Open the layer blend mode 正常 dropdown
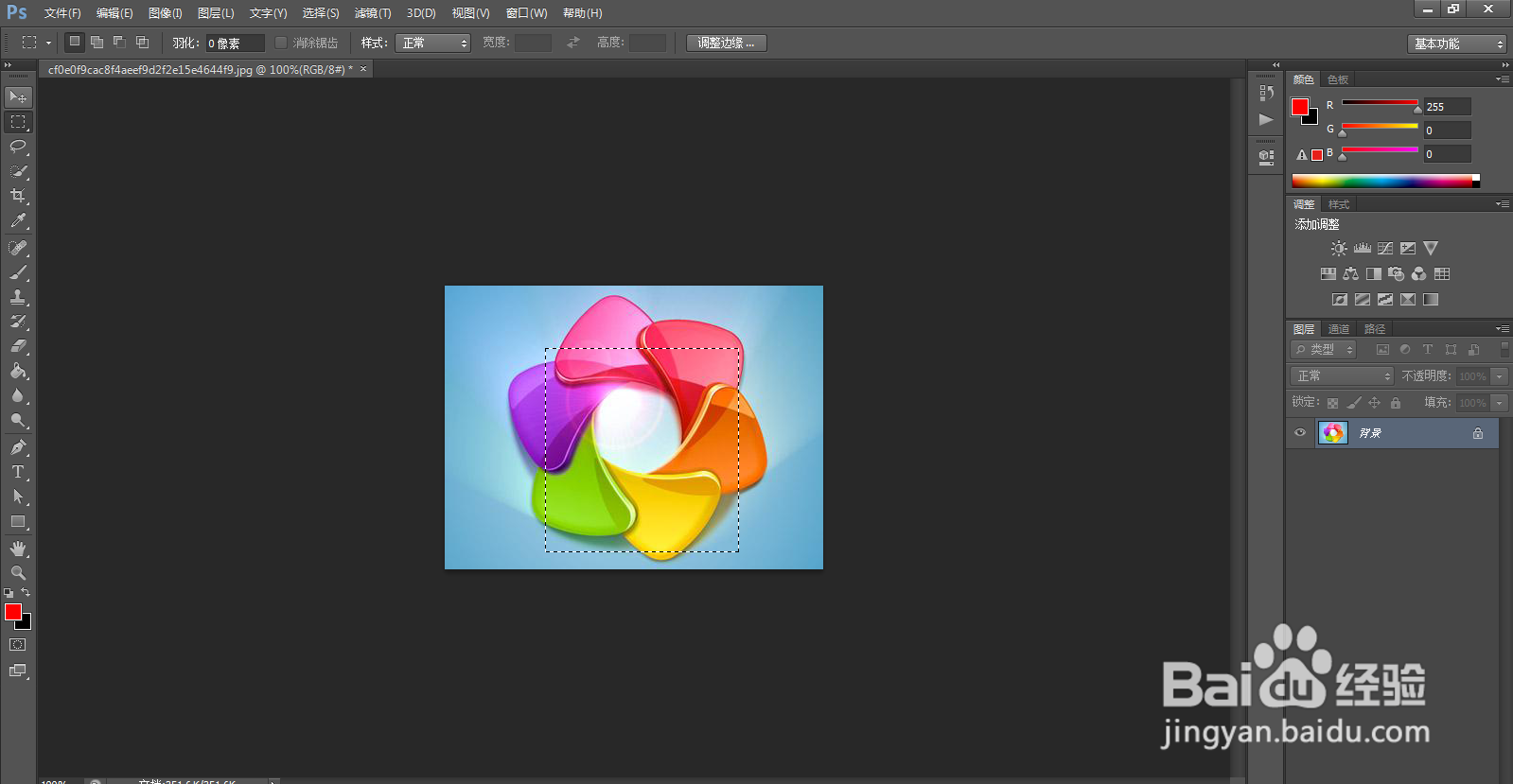The height and width of the screenshot is (784, 1513). click(x=1342, y=376)
